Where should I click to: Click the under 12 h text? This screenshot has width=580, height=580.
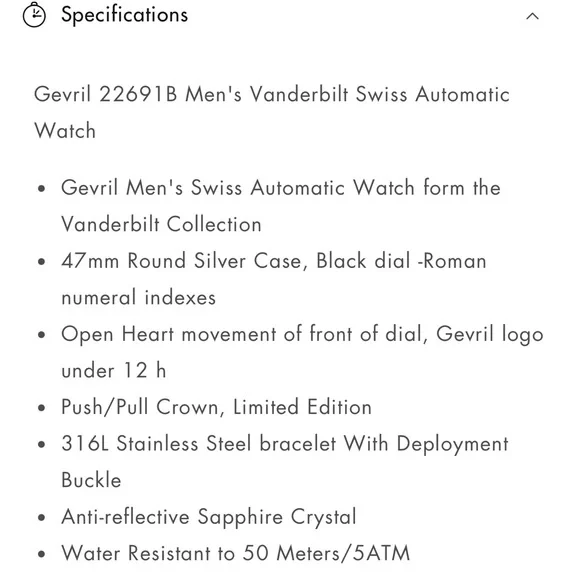pyautogui.click(x=114, y=370)
